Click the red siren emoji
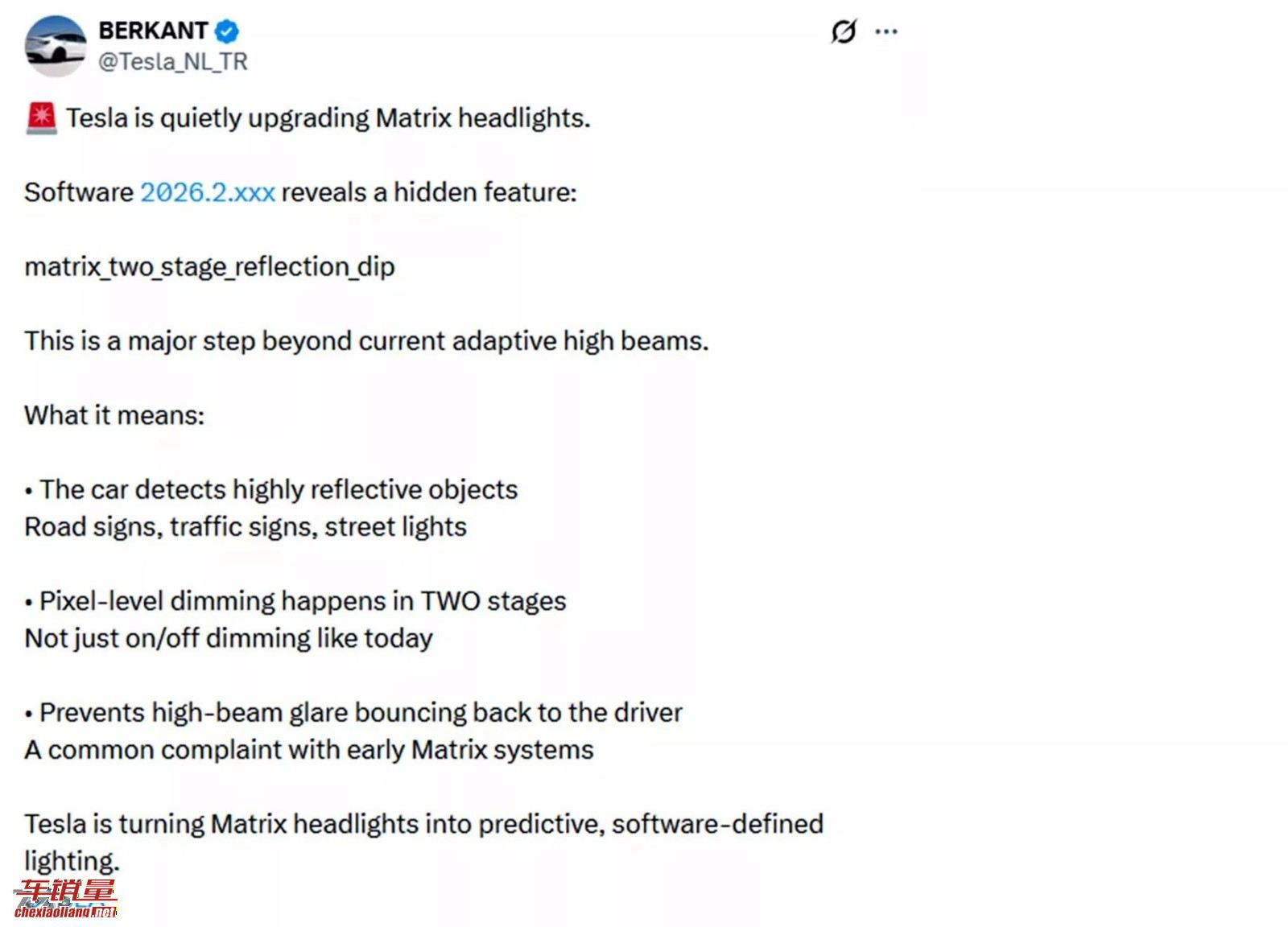 (x=41, y=118)
